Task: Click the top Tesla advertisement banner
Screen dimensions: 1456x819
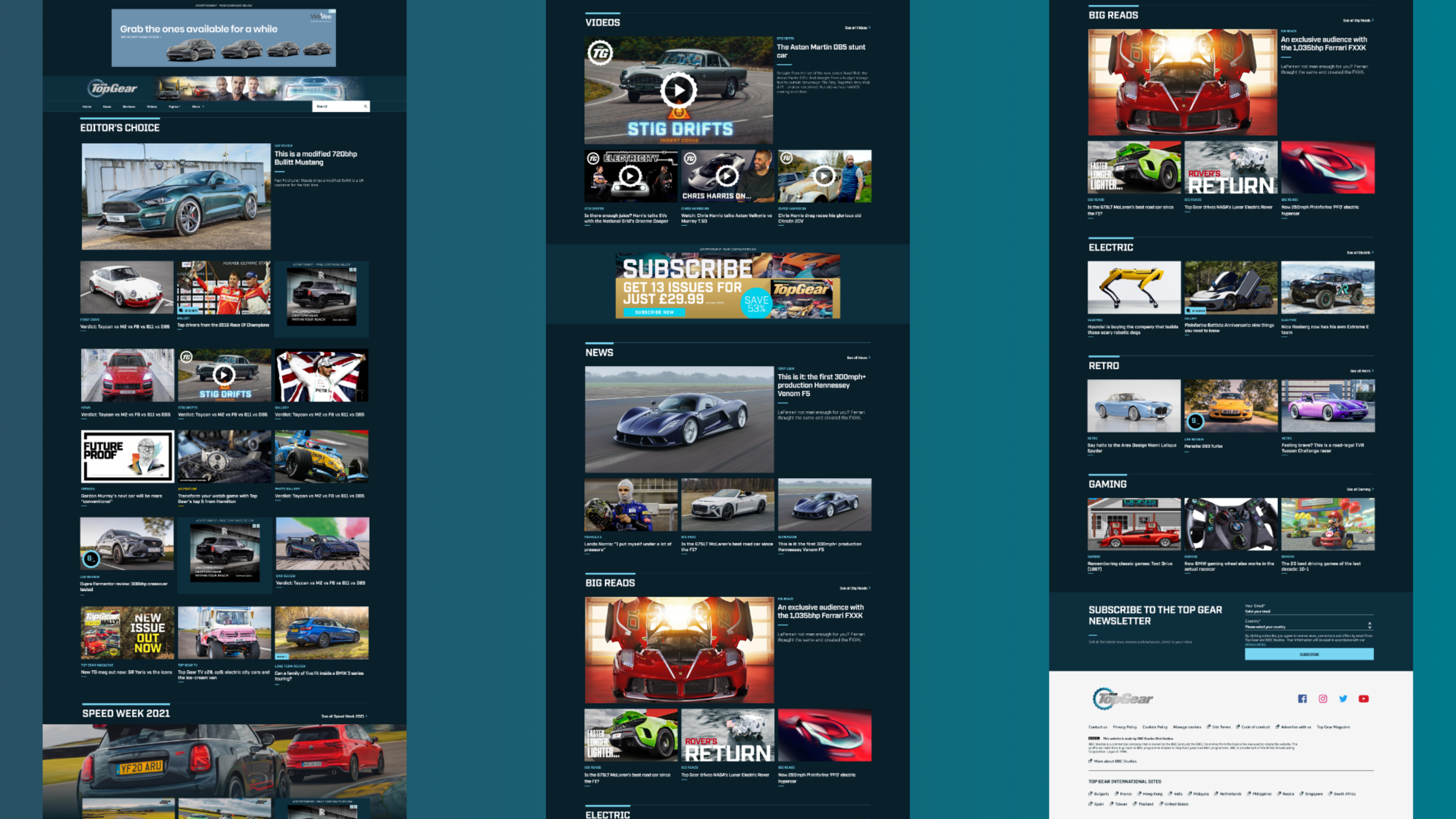Action: point(224,37)
